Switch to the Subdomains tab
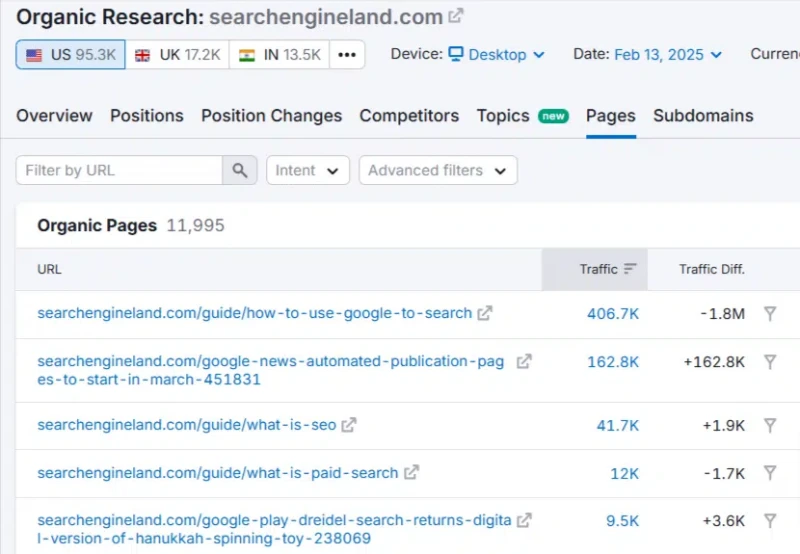 [703, 116]
